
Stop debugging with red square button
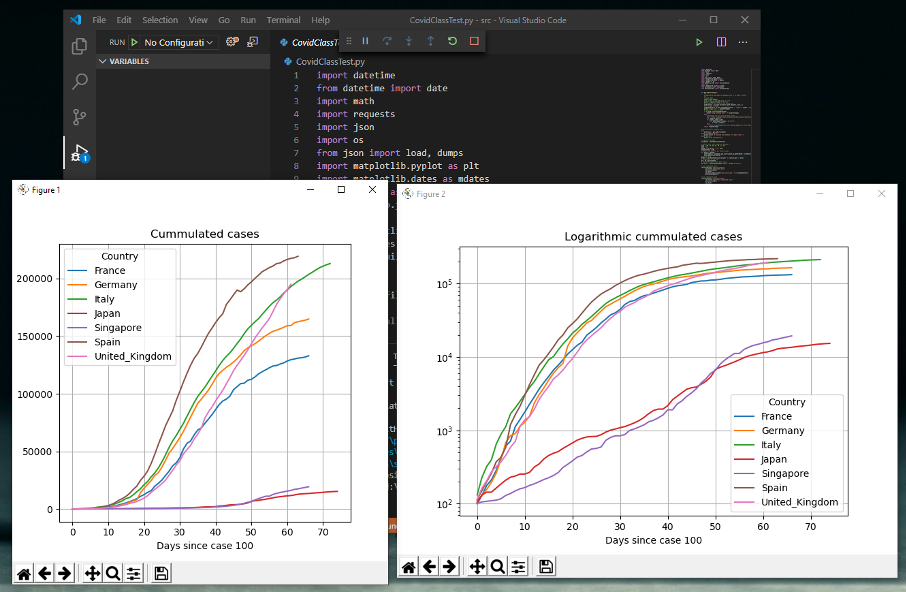click(x=474, y=41)
